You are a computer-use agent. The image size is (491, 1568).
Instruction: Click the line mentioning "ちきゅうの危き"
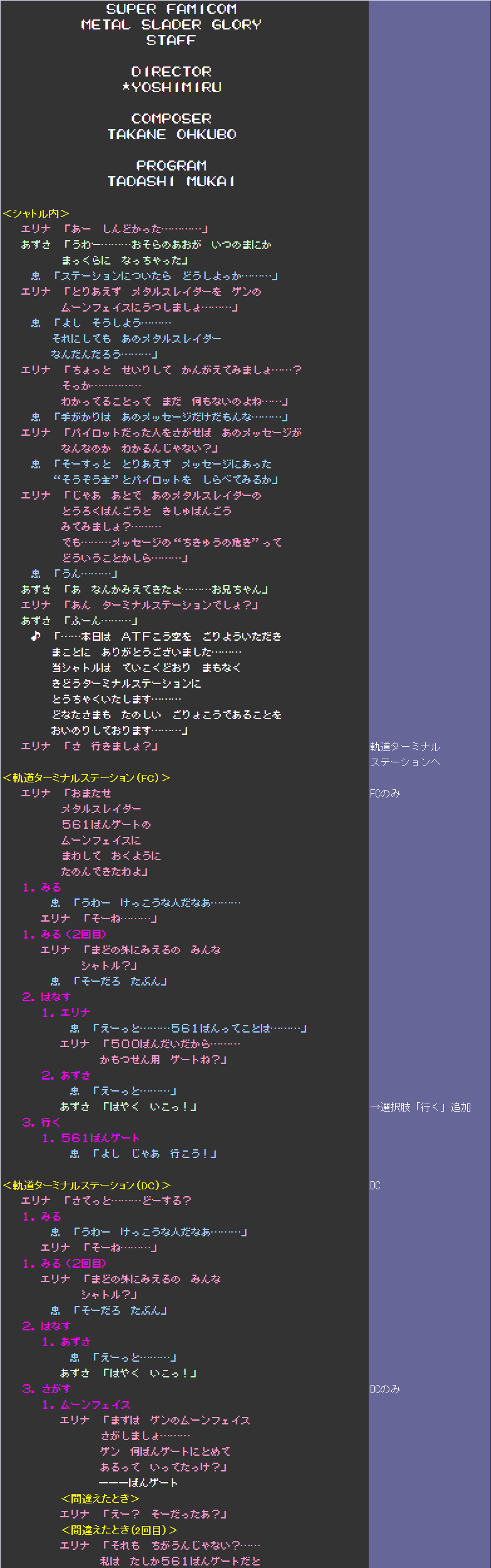pyautogui.click(x=172, y=542)
